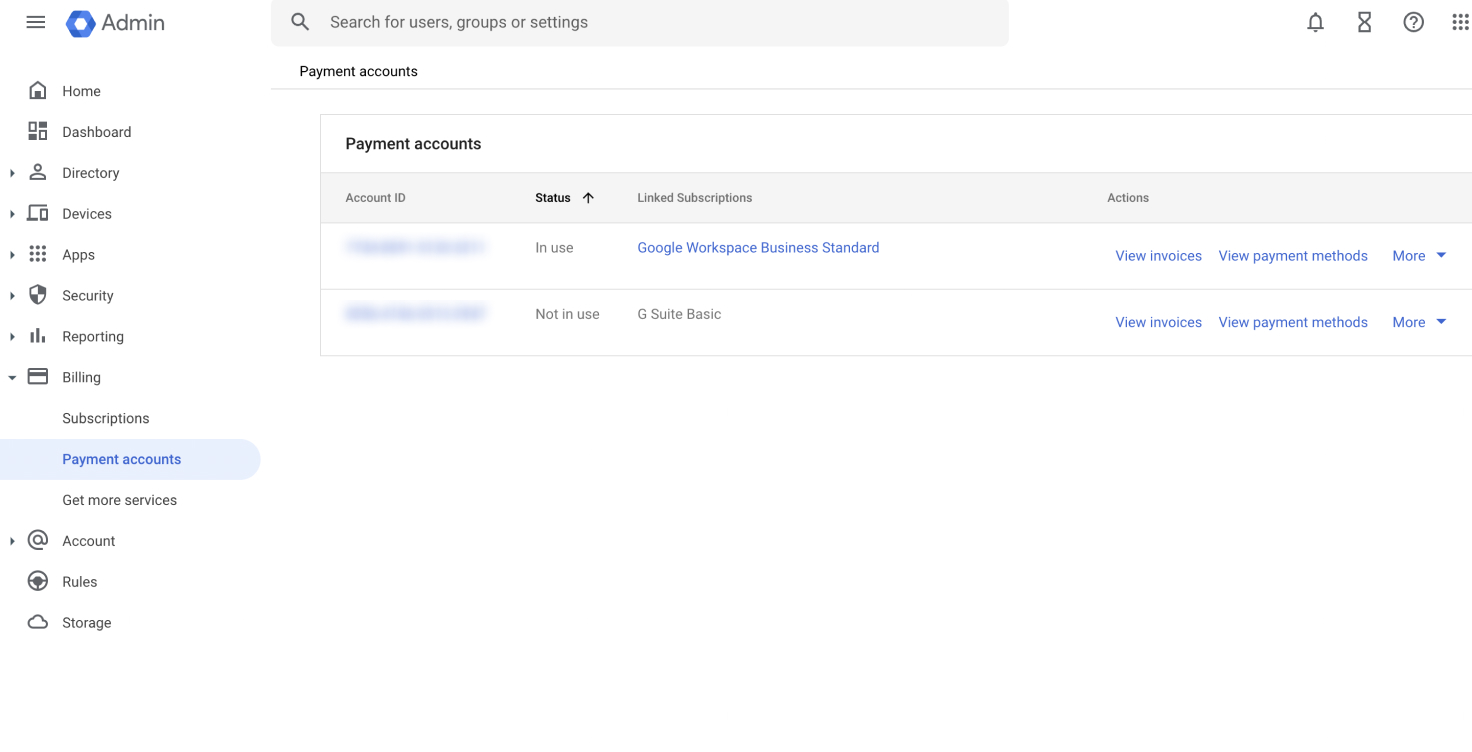Open Google Workspace Business Standard link

[x=758, y=248]
